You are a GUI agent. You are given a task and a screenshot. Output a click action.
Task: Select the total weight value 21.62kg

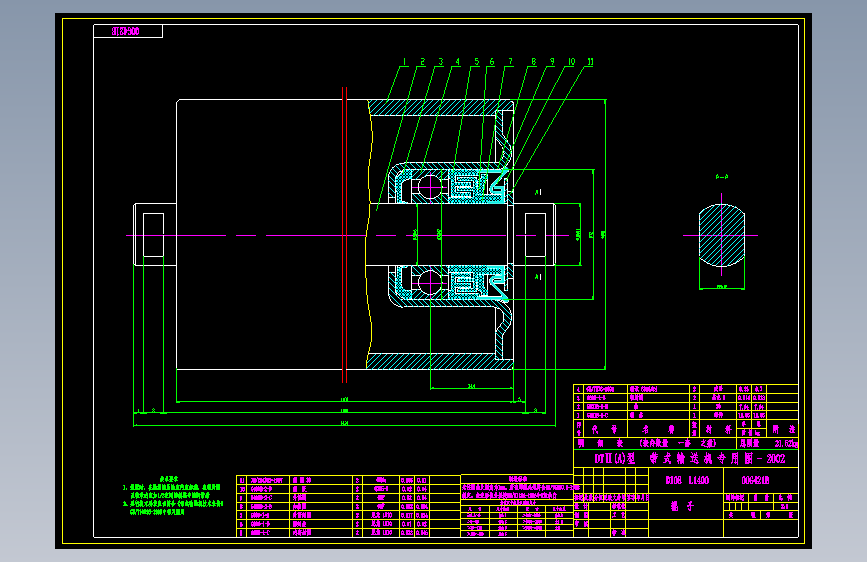tap(786, 444)
